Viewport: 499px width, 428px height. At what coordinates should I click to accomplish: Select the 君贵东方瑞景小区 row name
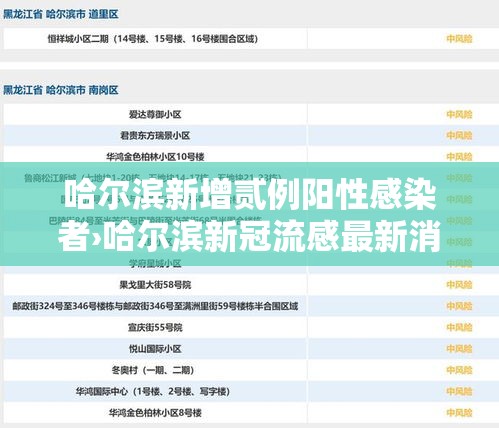click(x=155, y=136)
